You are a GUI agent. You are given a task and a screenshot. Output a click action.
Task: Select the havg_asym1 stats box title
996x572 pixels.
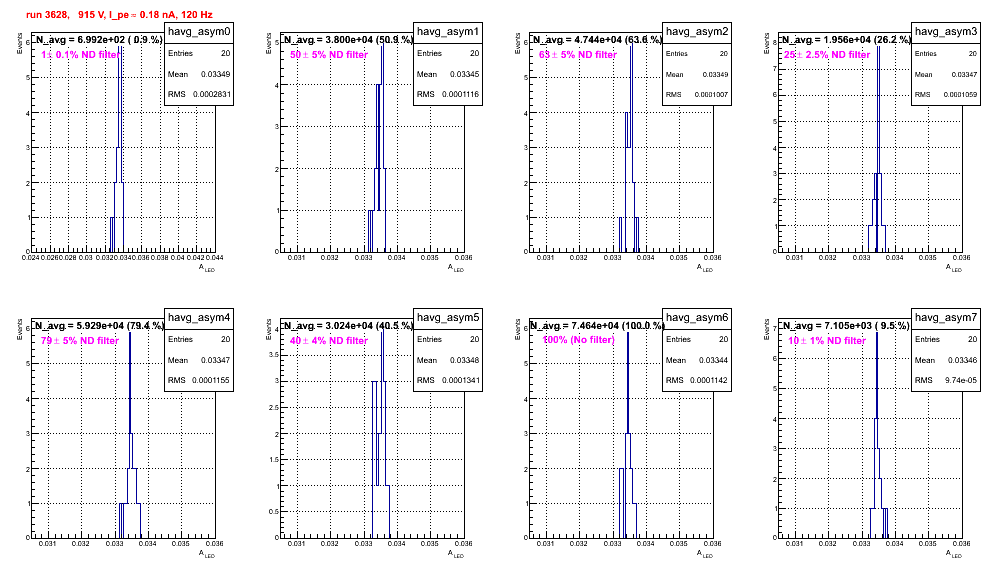coord(448,31)
